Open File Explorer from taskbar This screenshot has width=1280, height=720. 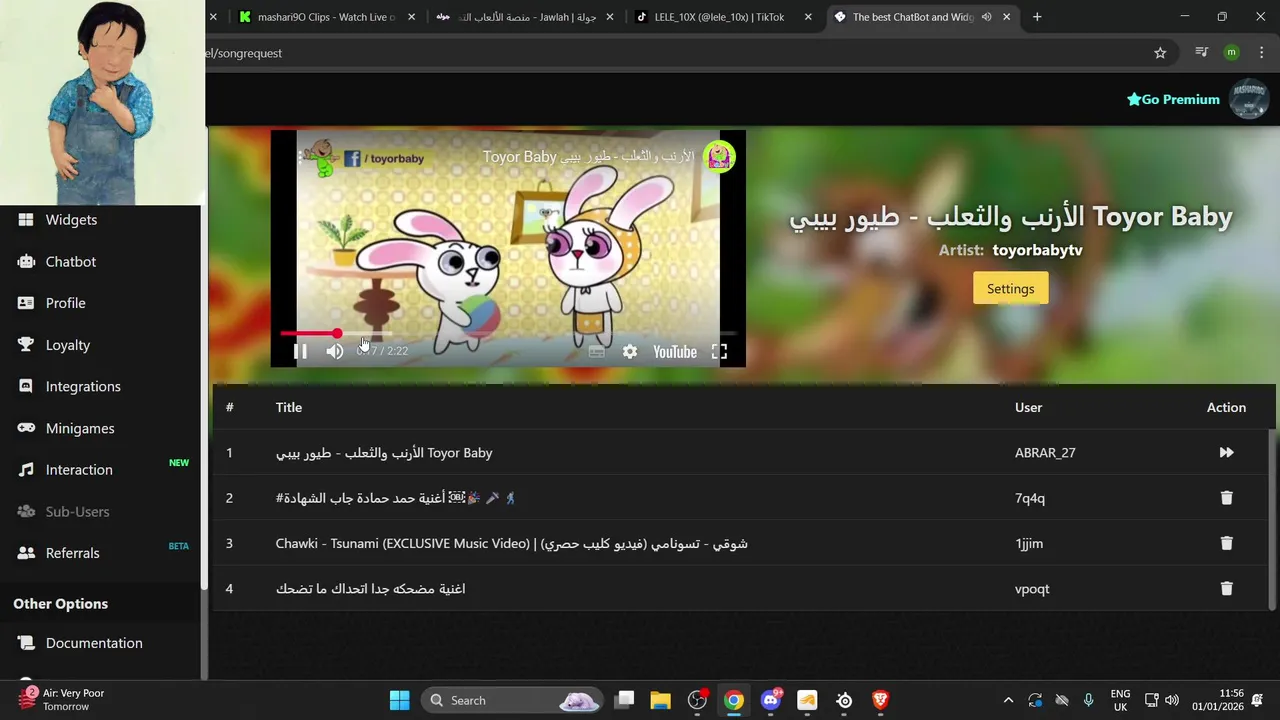[x=660, y=700]
